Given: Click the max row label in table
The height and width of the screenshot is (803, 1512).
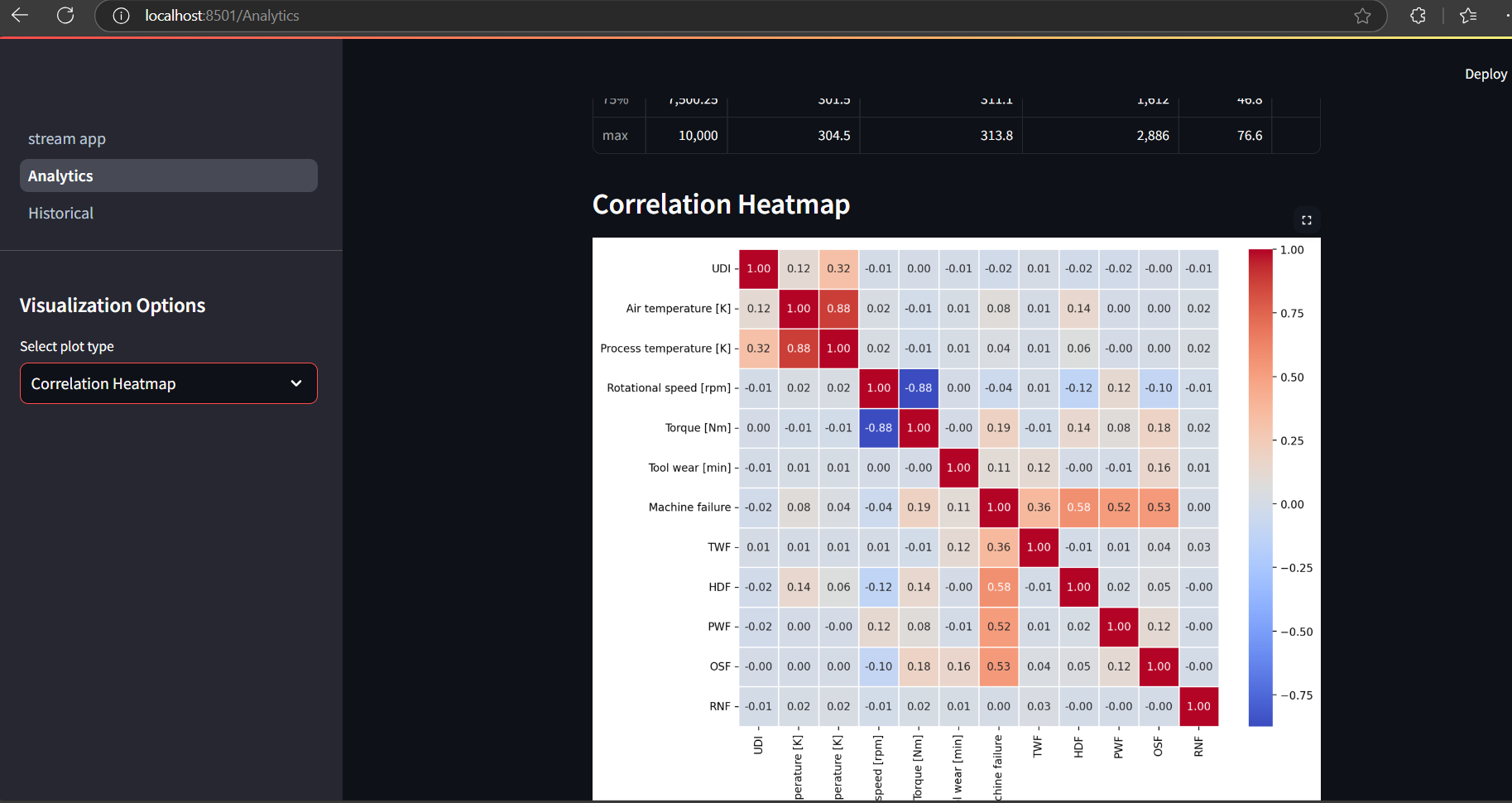Looking at the screenshot, I should coord(615,135).
